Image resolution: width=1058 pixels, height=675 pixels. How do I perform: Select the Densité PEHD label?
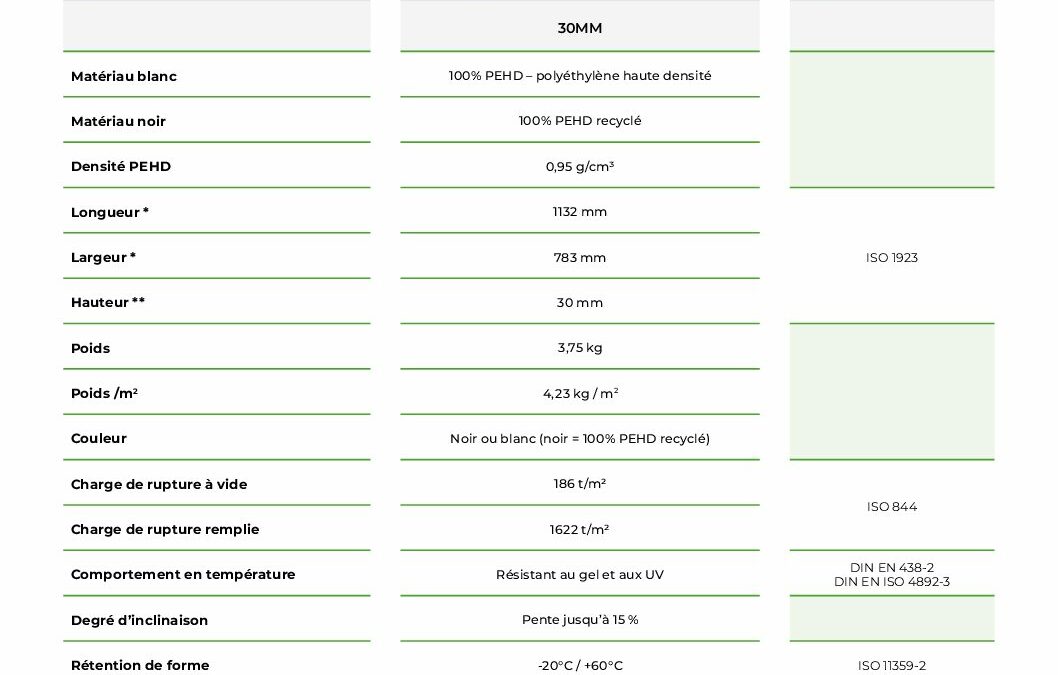click(x=121, y=166)
